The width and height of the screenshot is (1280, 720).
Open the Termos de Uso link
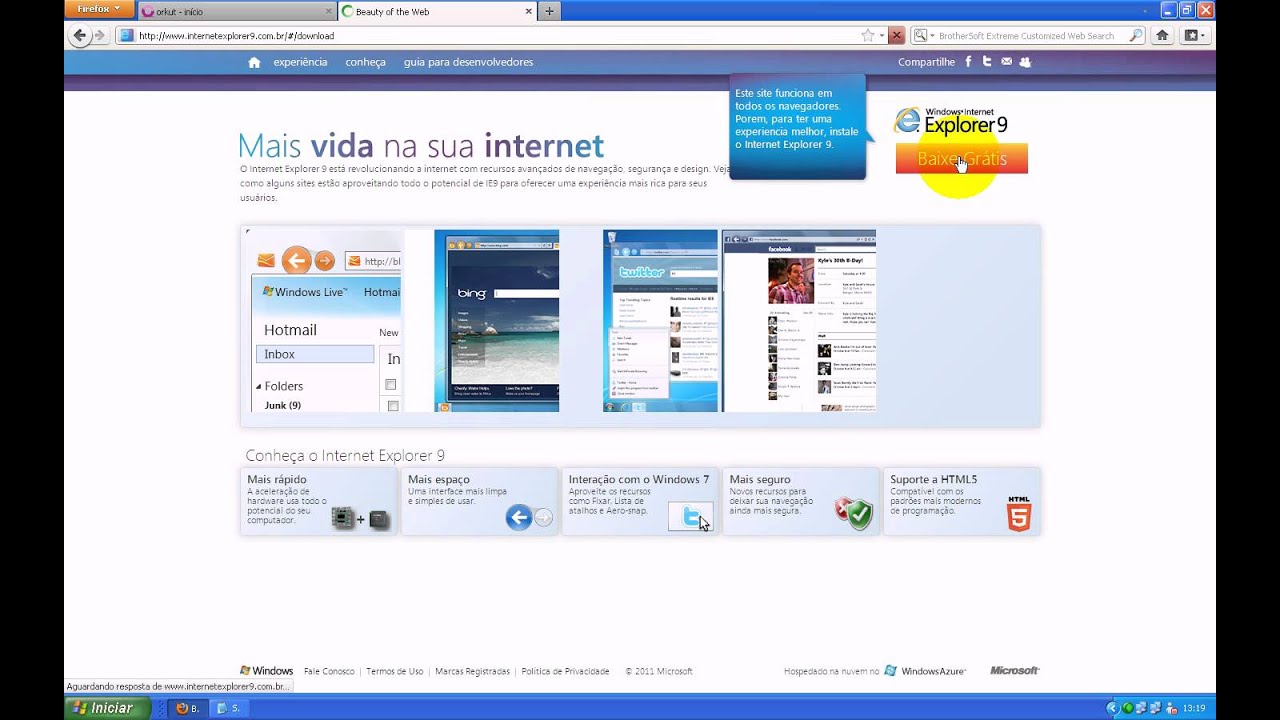pyautogui.click(x=394, y=671)
